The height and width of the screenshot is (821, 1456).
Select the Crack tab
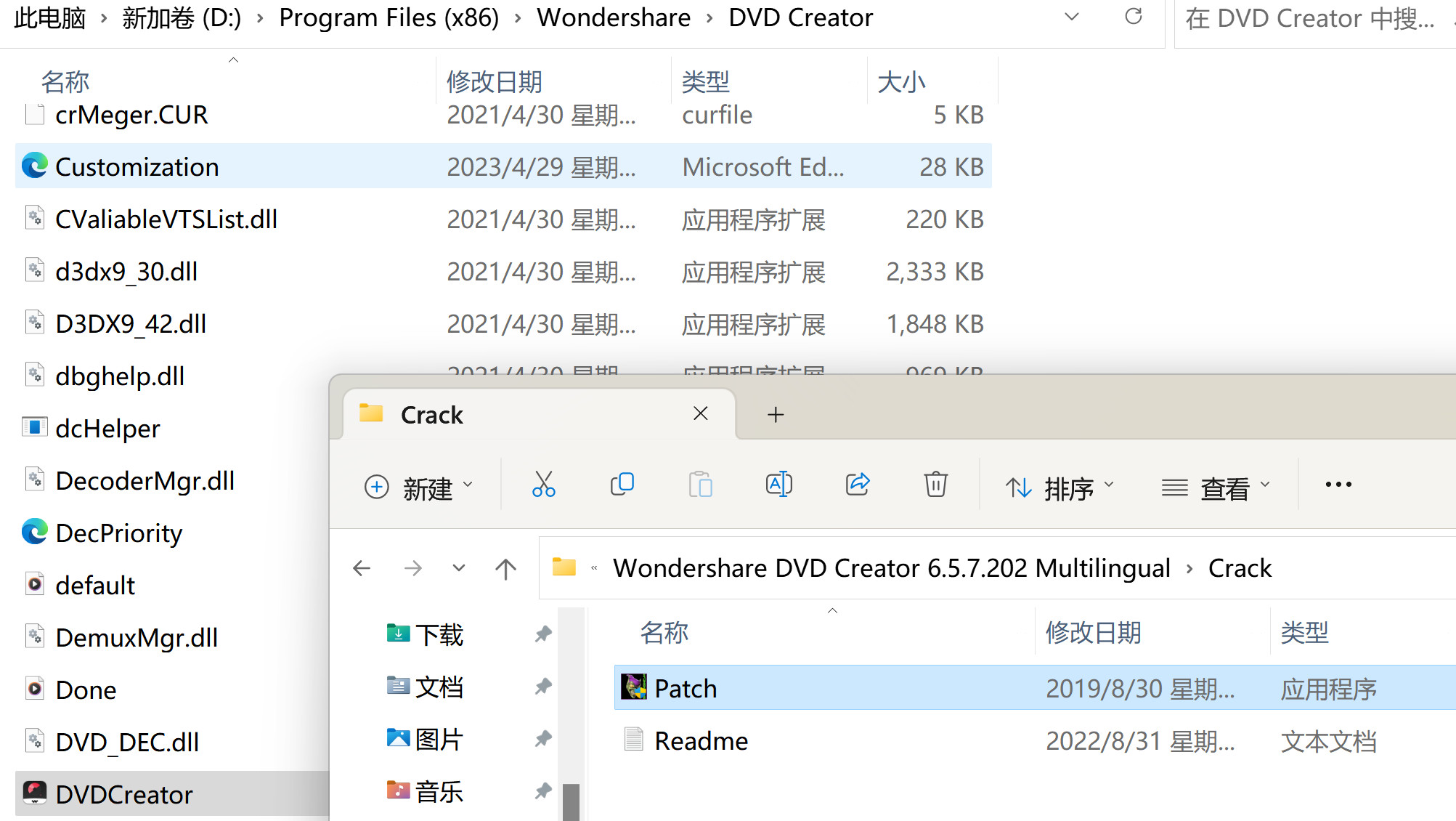coord(538,414)
